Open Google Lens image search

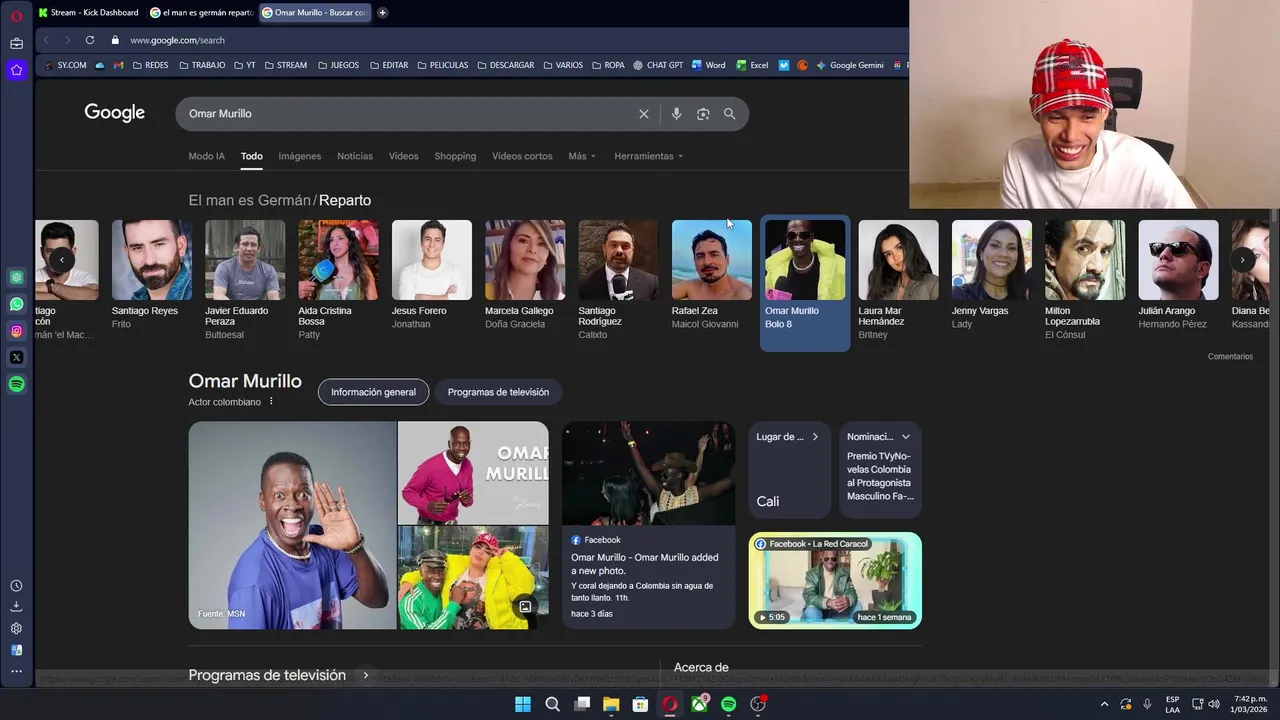tap(703, 114)
